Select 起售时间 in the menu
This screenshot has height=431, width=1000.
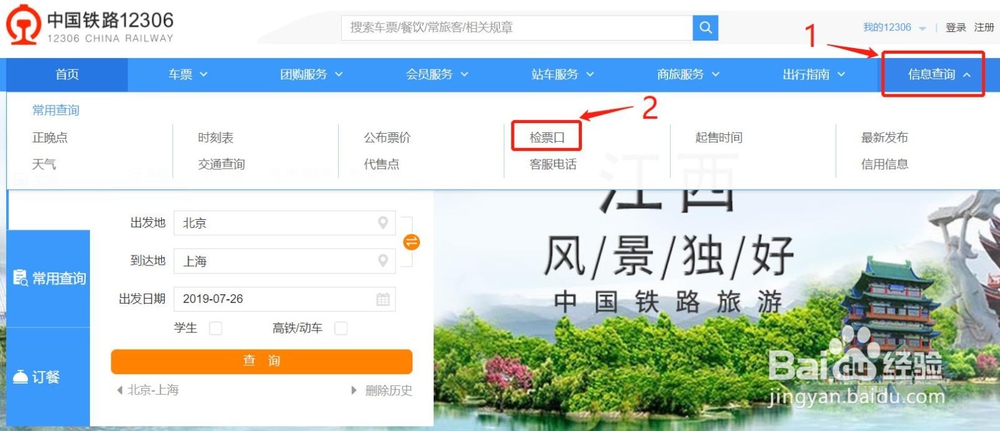coord(719,138)
